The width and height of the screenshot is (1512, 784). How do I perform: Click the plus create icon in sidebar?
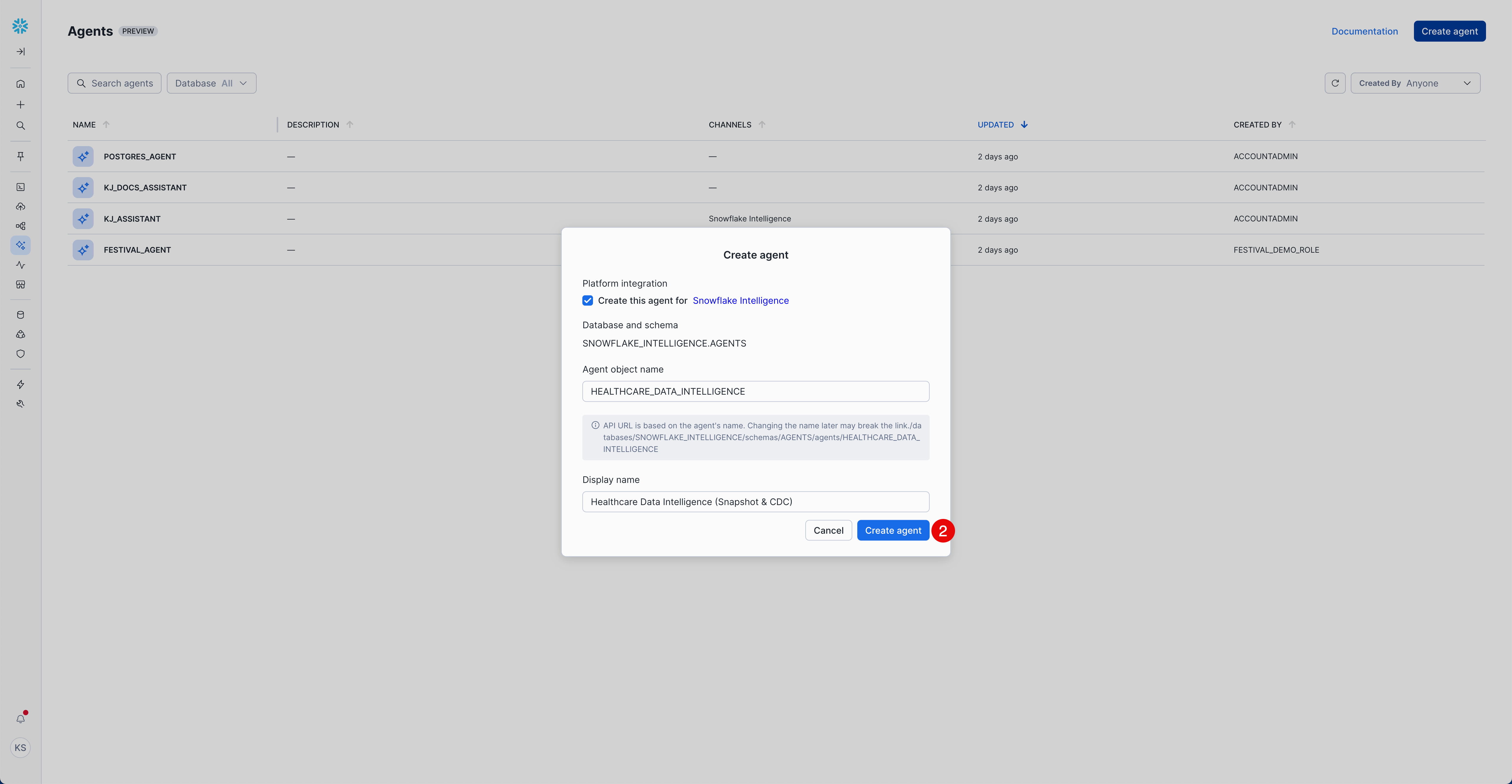tap(21, 105)
